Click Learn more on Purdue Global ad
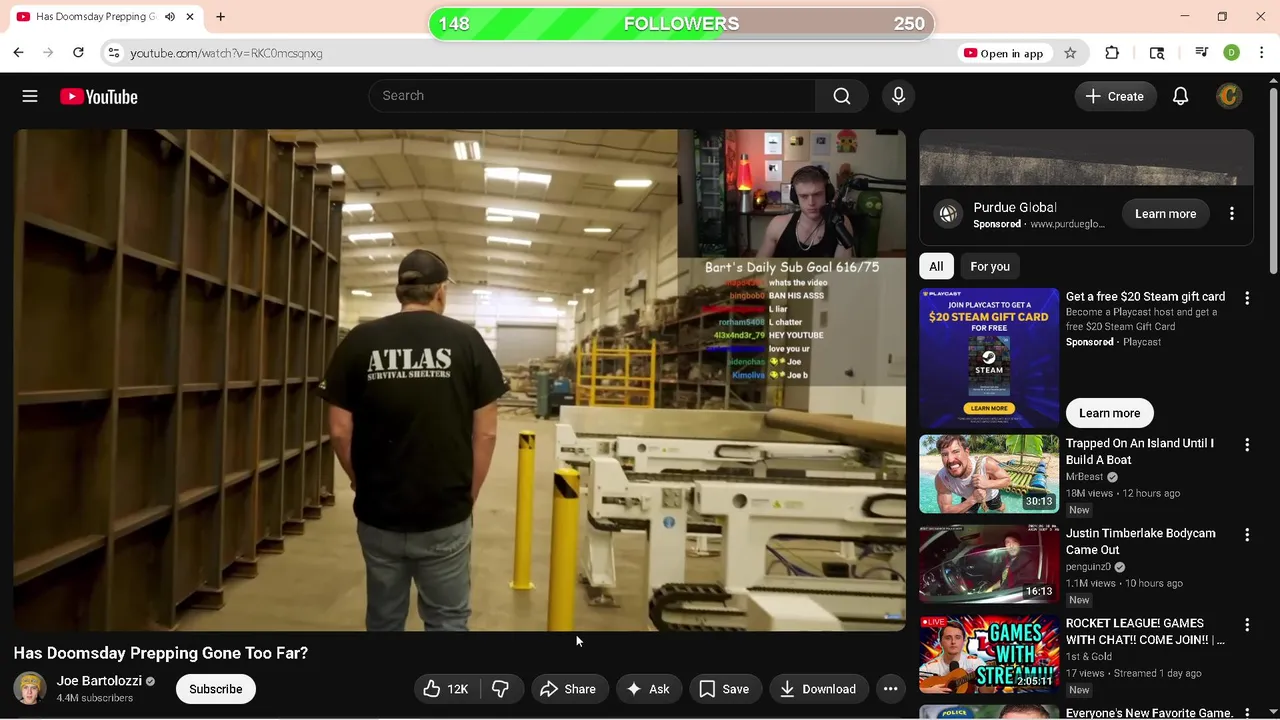The height and width of the screenshot is (720, 1280). click(x=1165, y=214)
